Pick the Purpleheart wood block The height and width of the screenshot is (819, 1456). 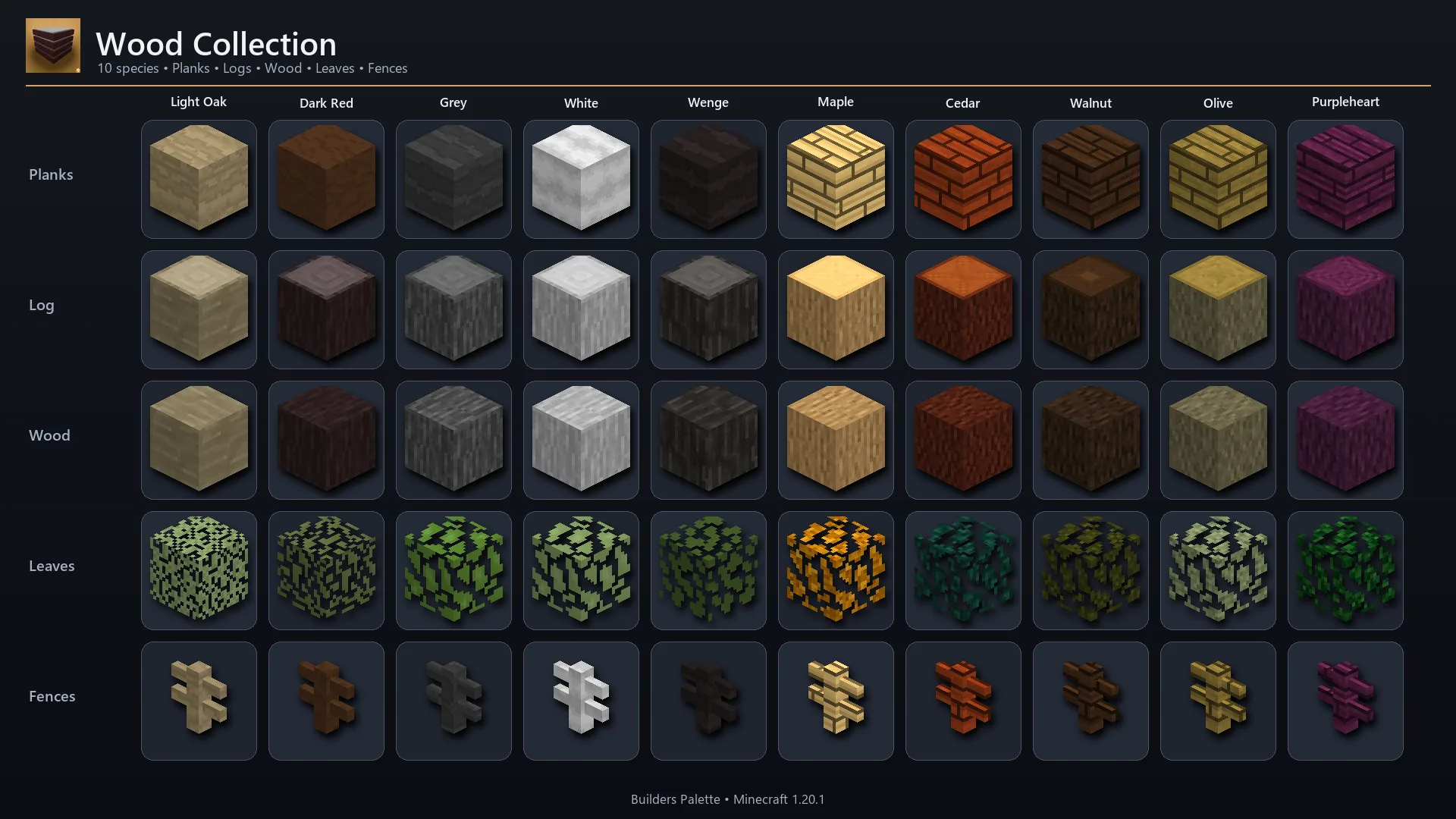1345,440
